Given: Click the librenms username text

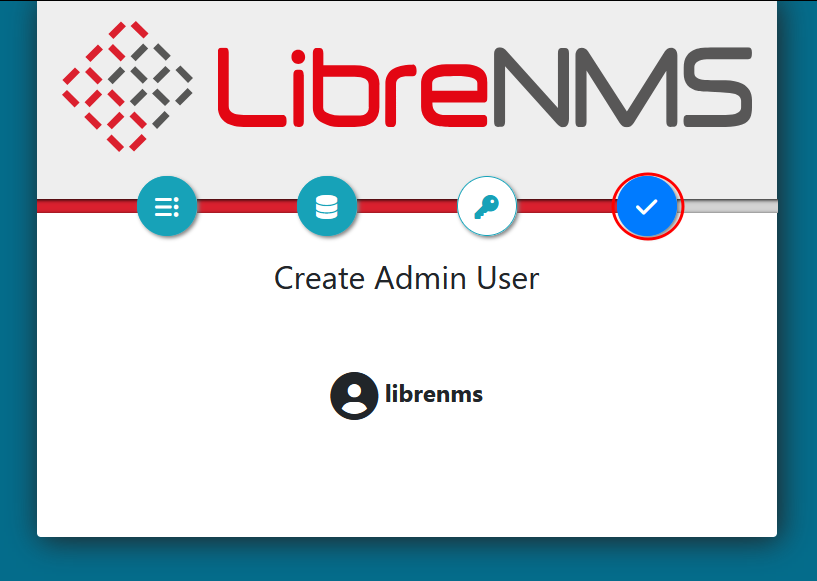Looking at the screenshot, I should click(434, 394).
